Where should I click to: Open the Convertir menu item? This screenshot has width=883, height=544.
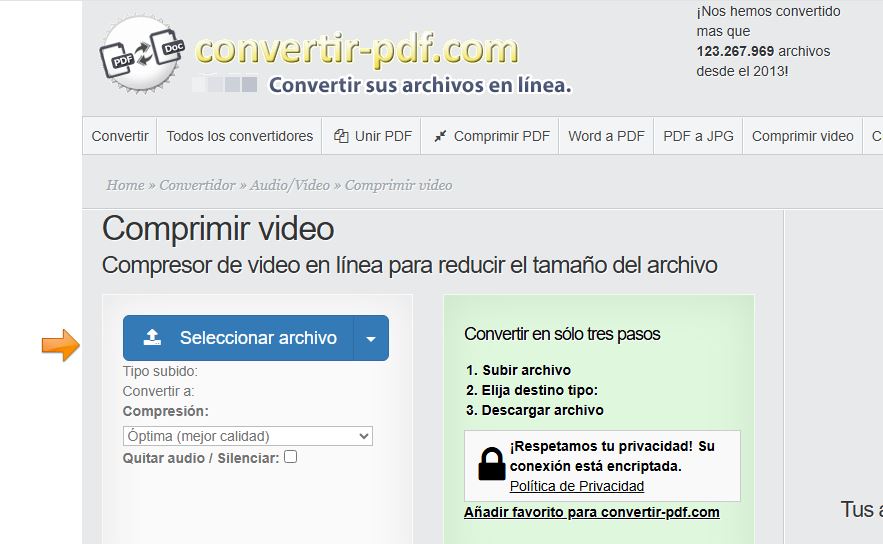(x=120, y=136)
